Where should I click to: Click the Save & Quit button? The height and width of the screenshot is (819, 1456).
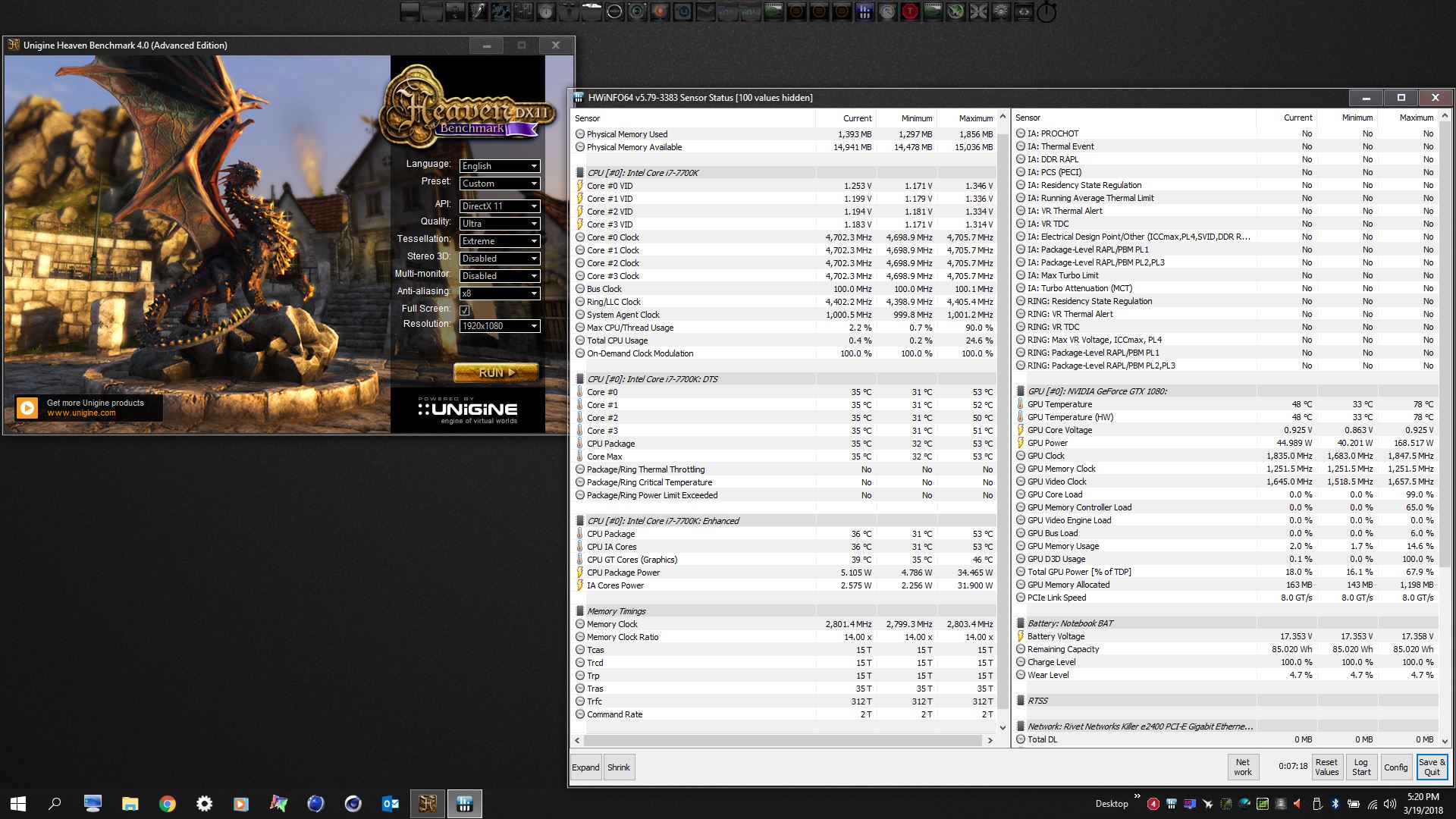(x=1432, y=767)
